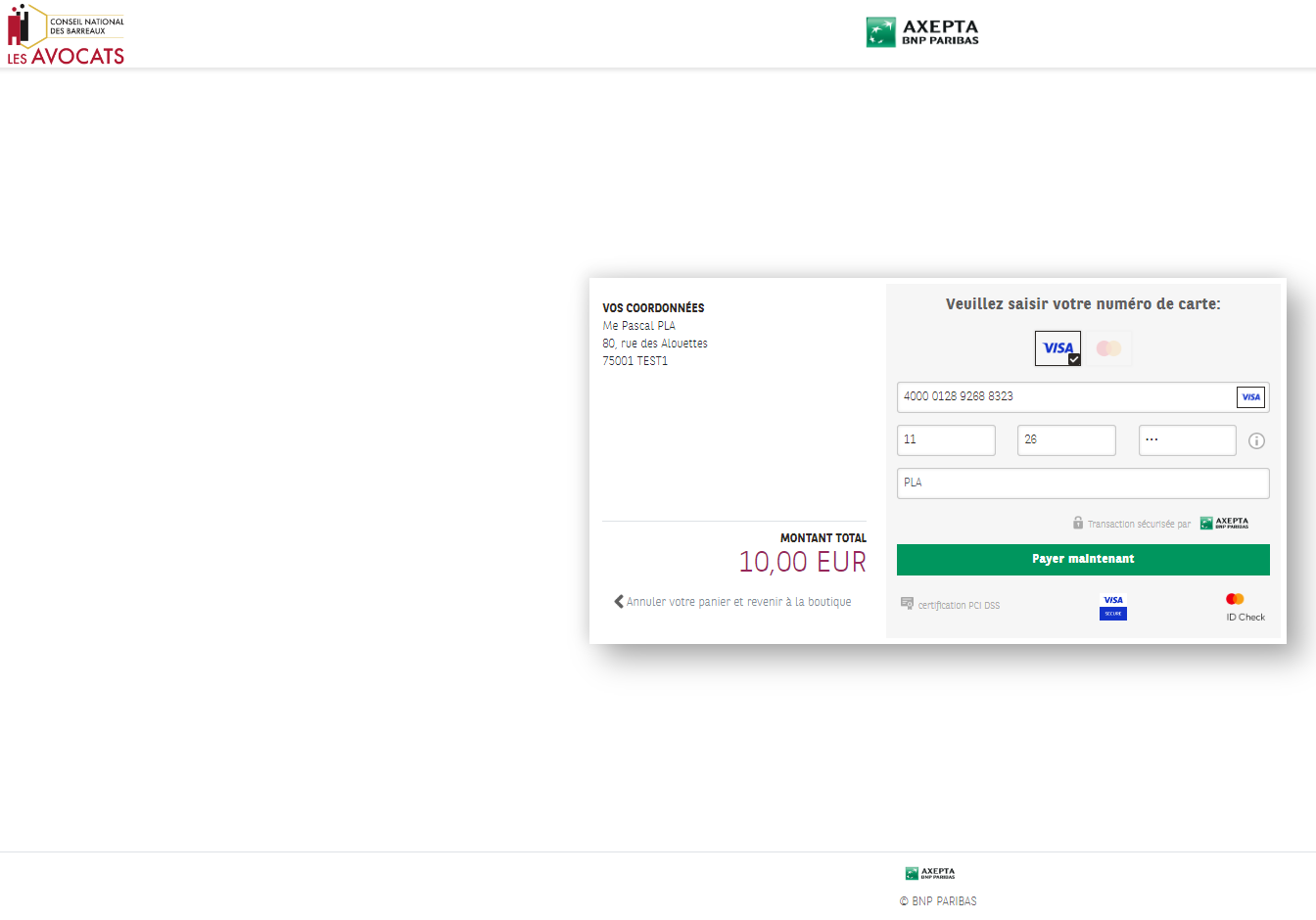Viewport: 1316px width, 920px height.
Task: Click the expiry year field showing 26
Action: pos(1066,440)
